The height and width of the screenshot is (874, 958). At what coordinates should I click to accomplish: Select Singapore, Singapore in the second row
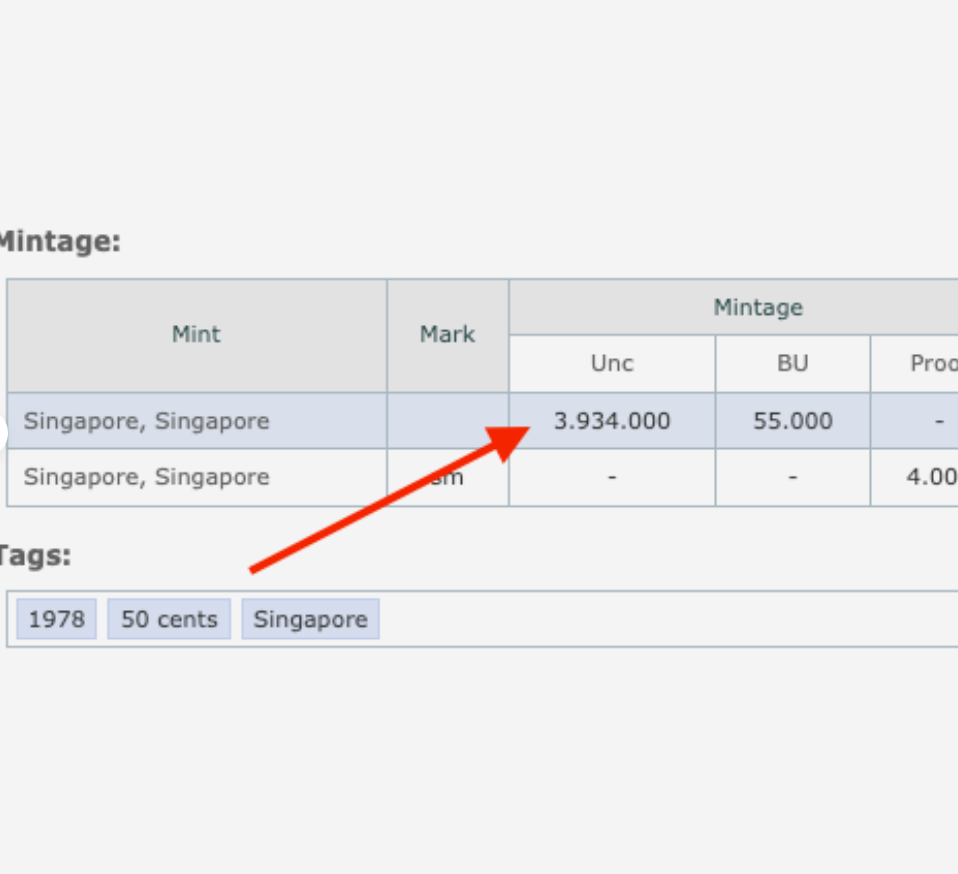coord(147,477)
